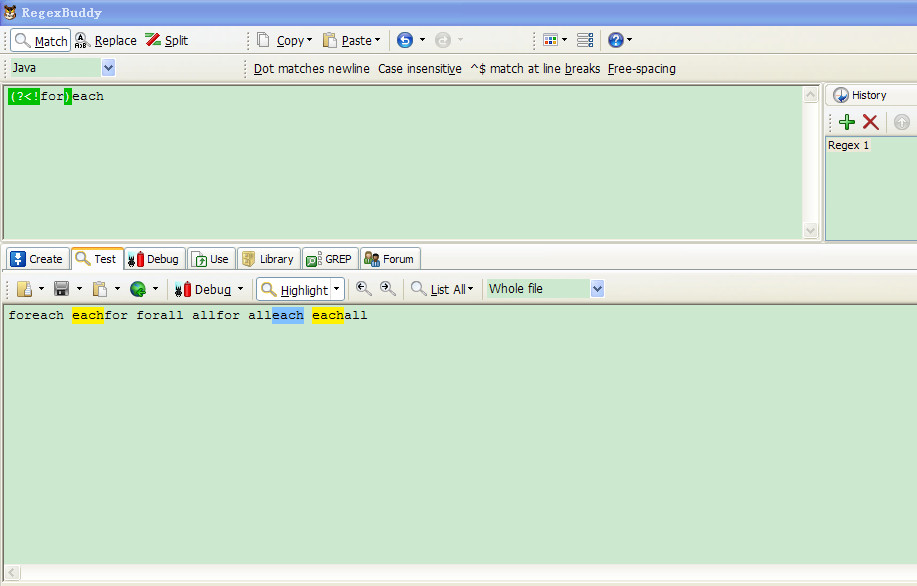The width and height of the screenshot is (917, 586).
Task: Open the Java flavor combo box
Action: [x=108, y=68]
